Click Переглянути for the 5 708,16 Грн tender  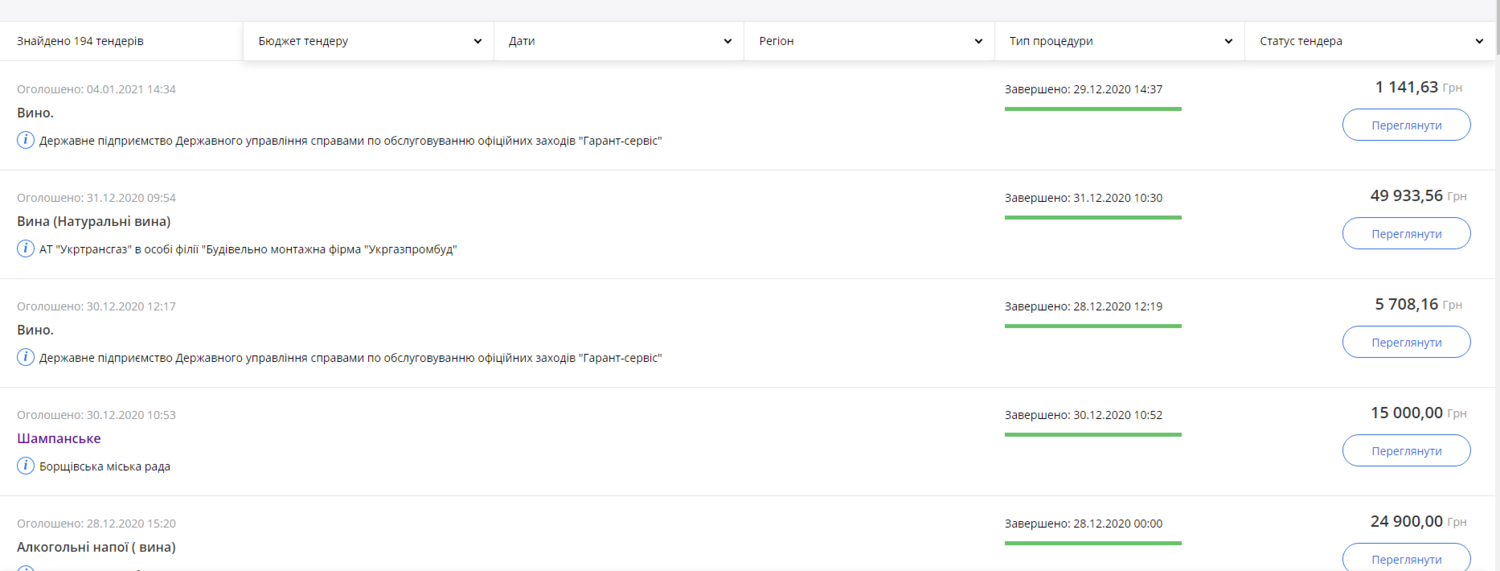(1406, 342)
